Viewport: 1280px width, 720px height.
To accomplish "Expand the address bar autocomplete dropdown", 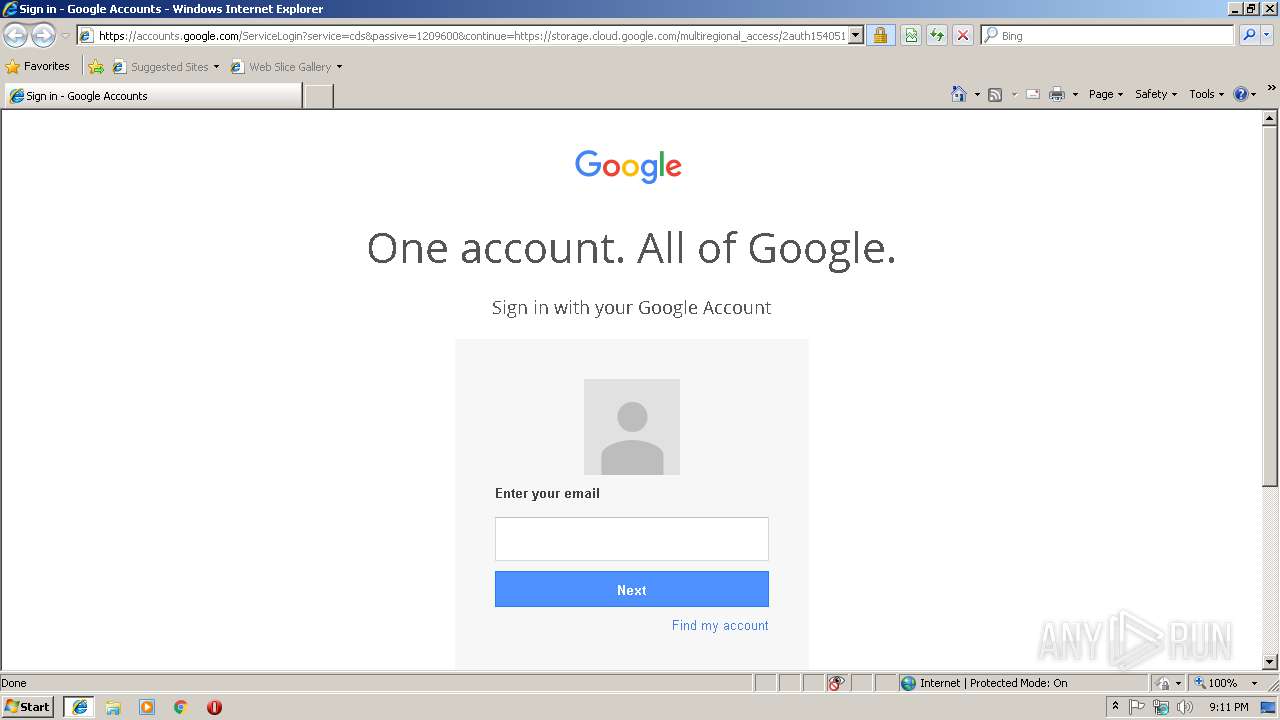I will [856, 36].
